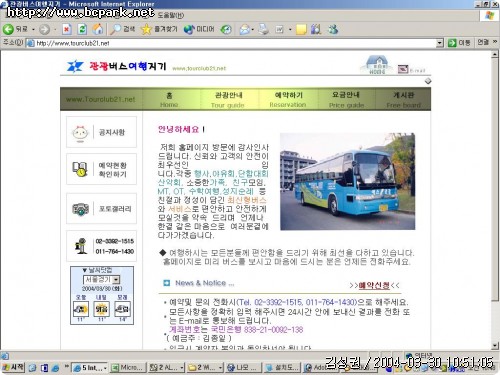The height and width of the screenshot is (375, 500).
Task: Open the 5 Internet Explorer taskbar group dropdown
Action: point(105,368)
